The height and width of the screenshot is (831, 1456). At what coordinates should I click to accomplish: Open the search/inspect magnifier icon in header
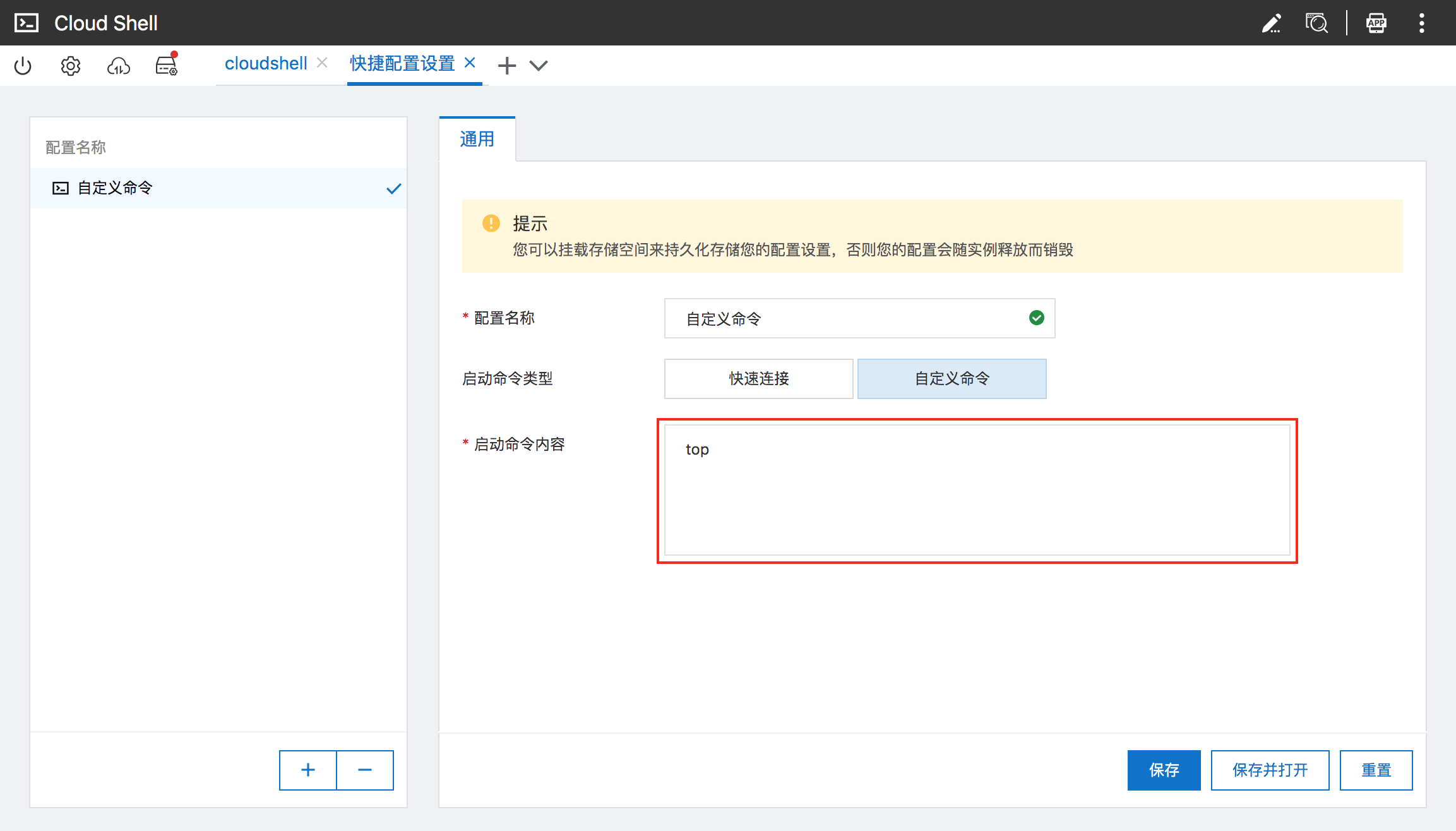[x=1316, y=23]
